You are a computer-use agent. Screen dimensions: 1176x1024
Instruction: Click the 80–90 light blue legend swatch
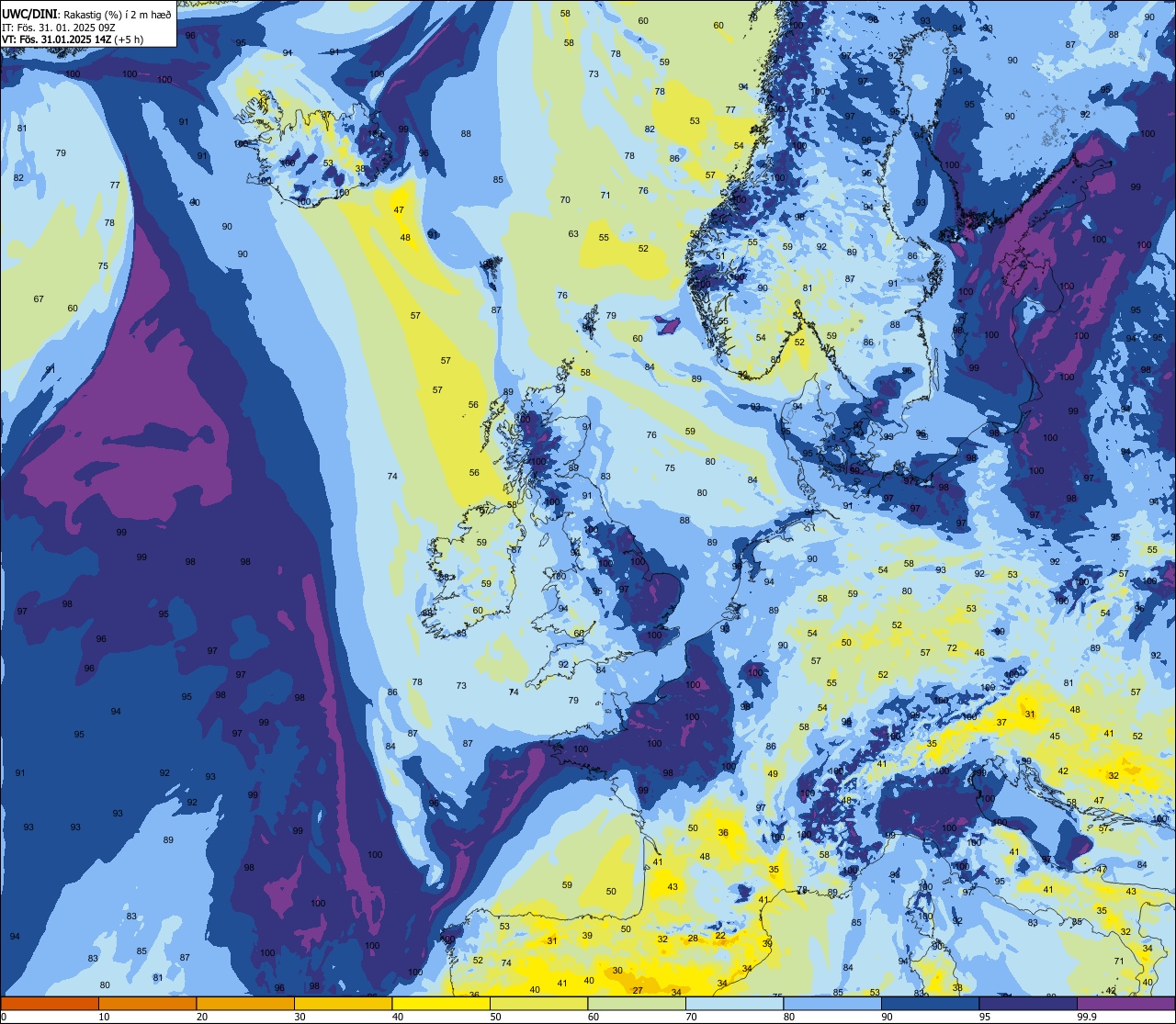pos(832,1003)
